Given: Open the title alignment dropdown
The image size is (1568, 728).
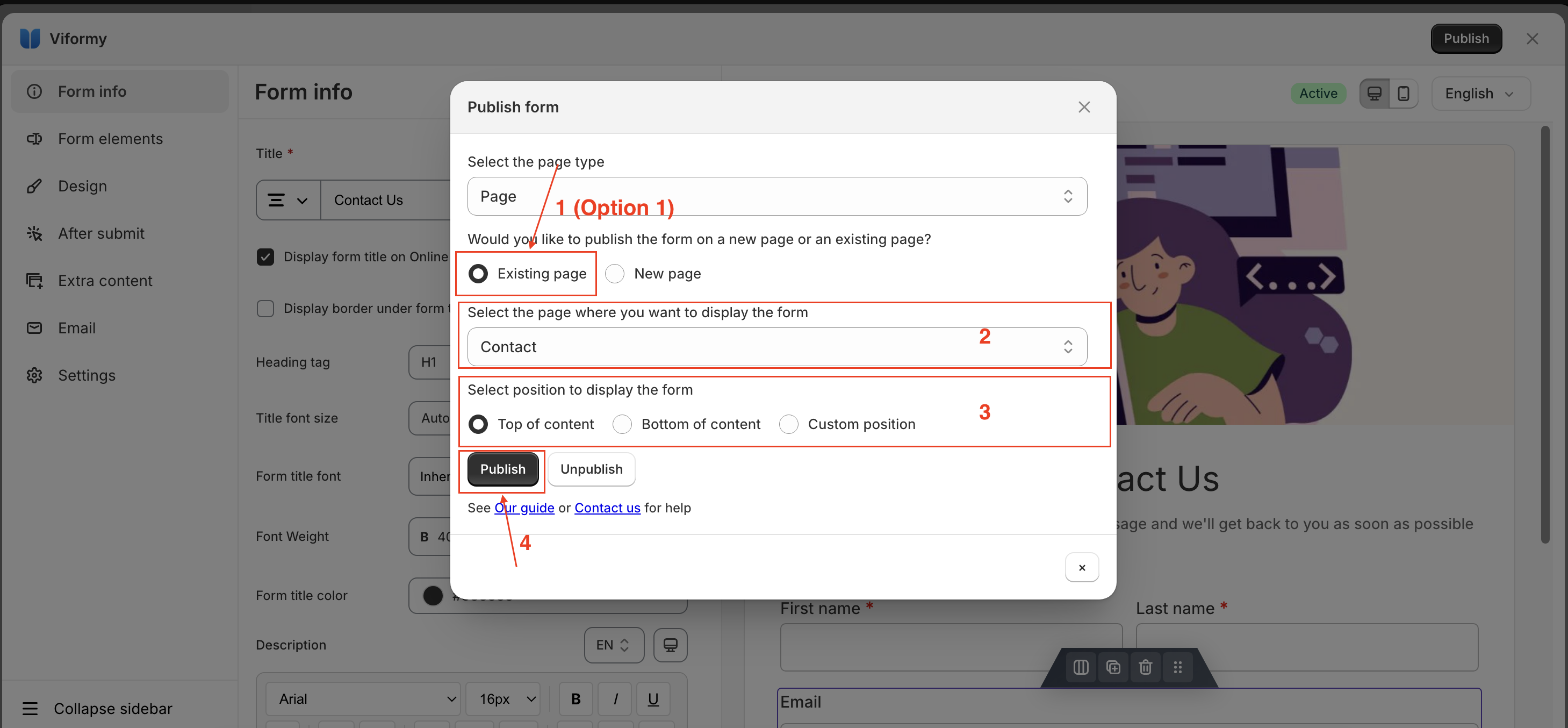Looking at the screenshot, I should (x=289, y=200).
